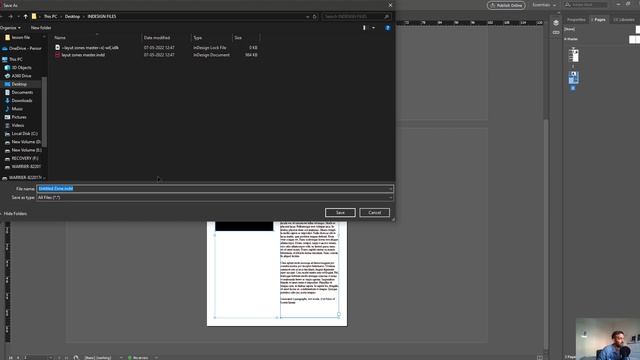The height and width of the screenshot is (360, 640).
Task: Click the Cancel button
Action: (x=374, y=213)
